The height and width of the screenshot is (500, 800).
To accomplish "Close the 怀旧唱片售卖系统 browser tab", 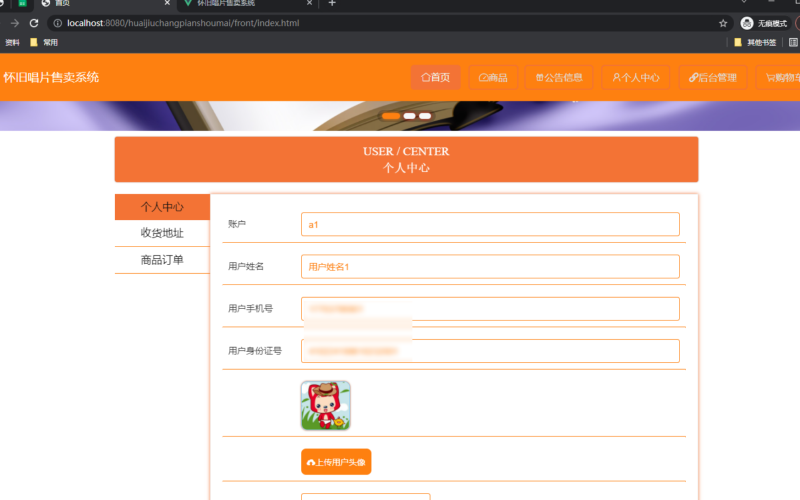I will tap(309, 3).
